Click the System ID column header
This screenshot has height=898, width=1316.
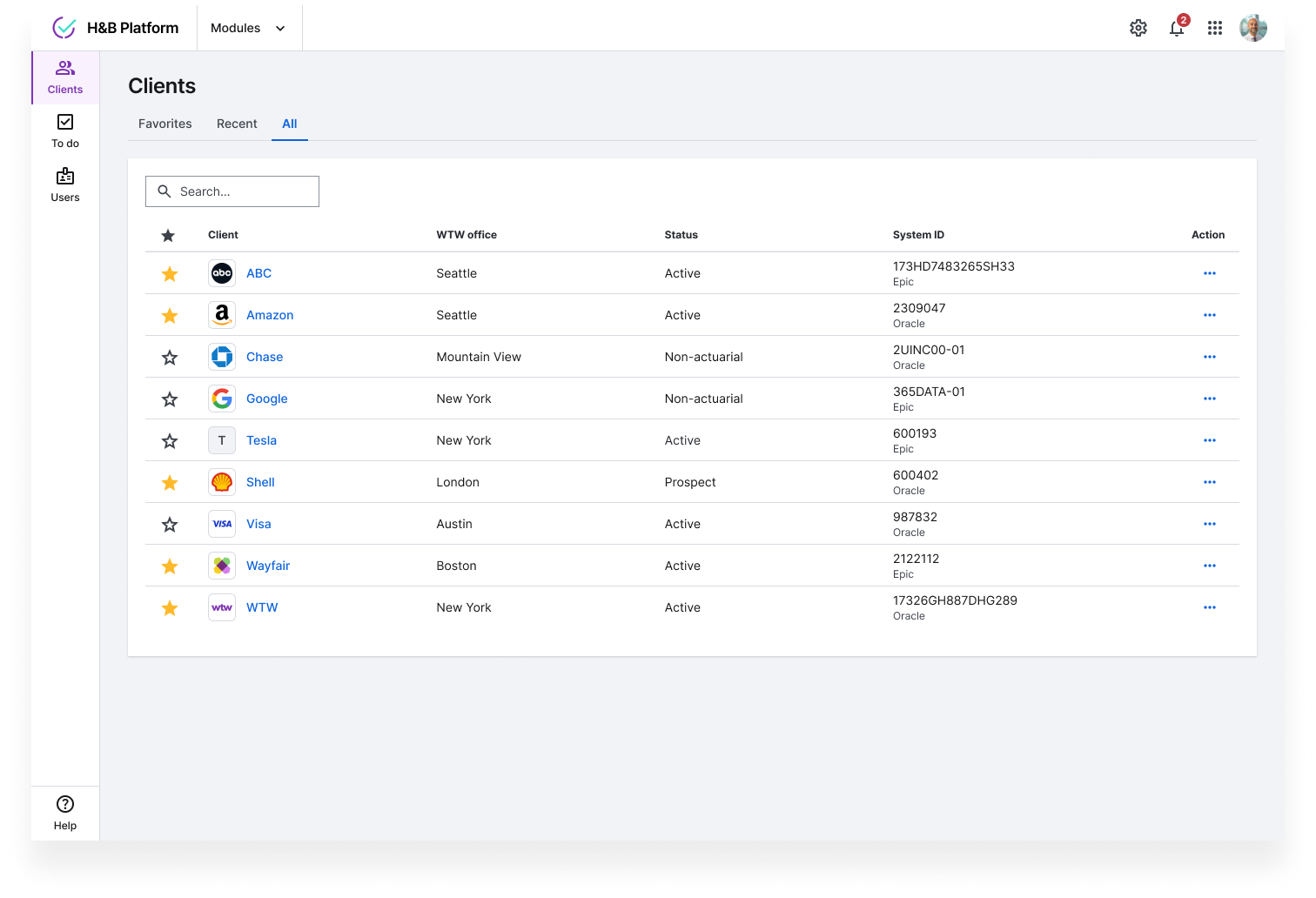click(x=918, y=235)
